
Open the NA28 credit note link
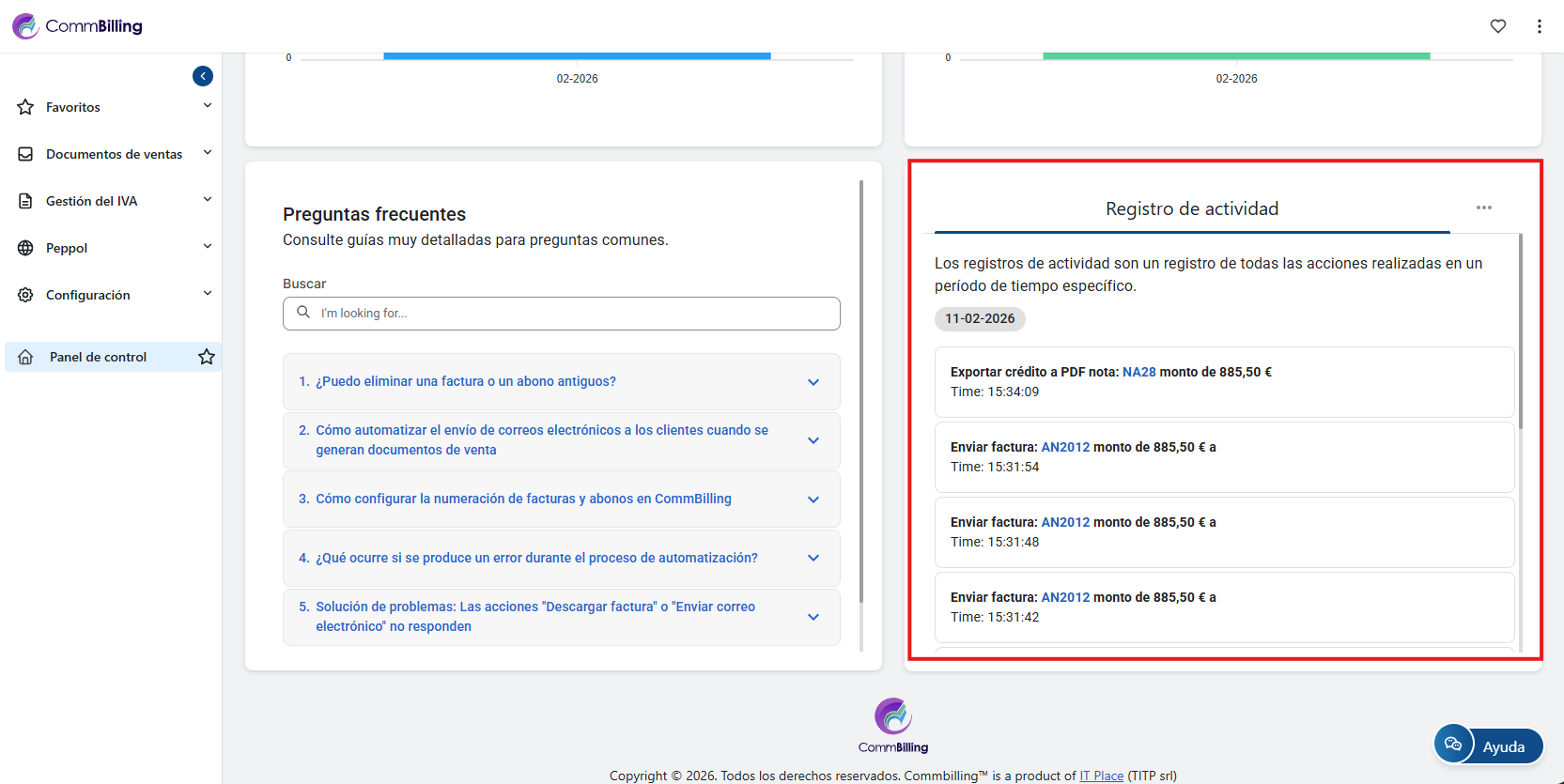1138,372
